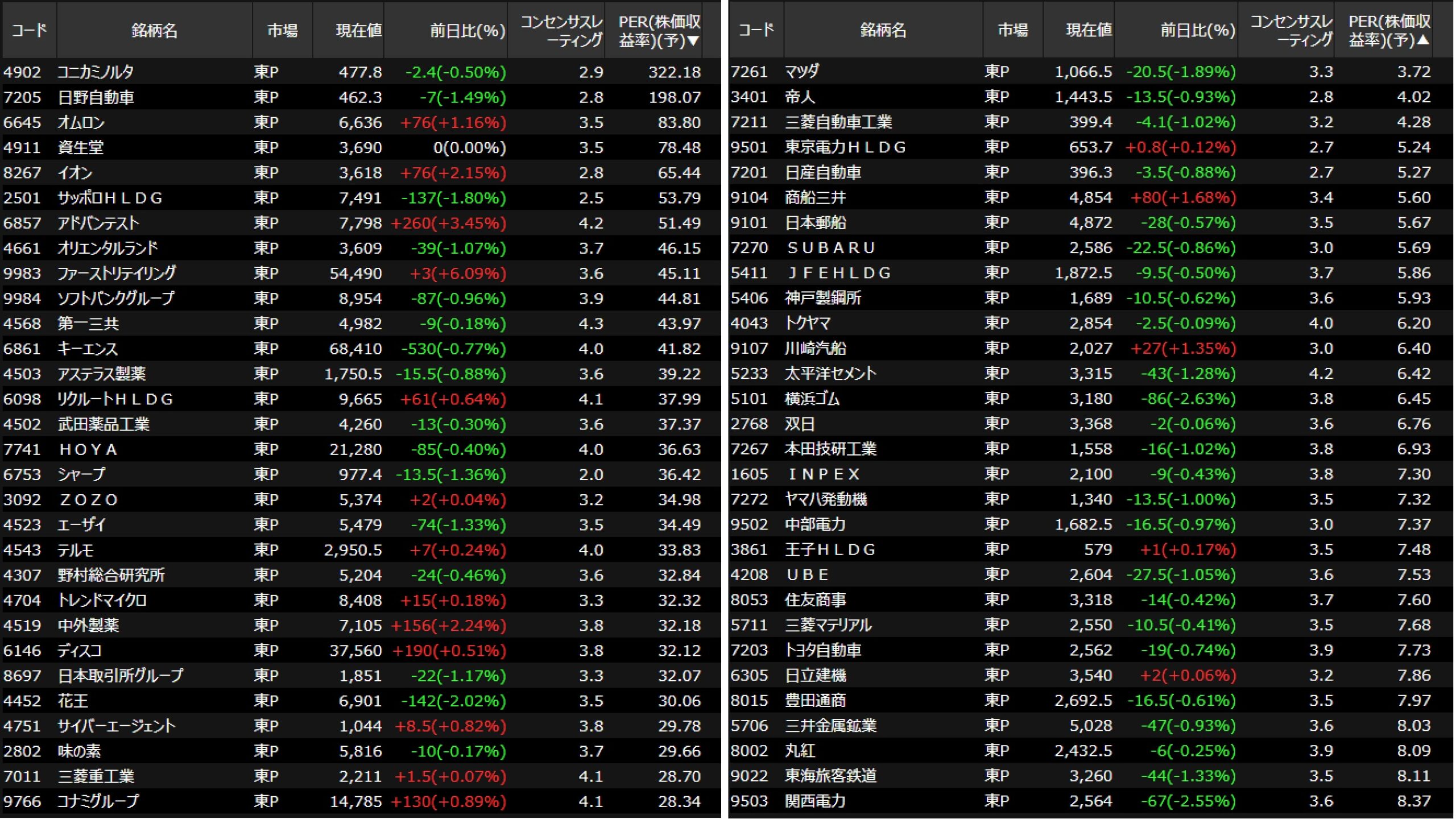Click アドバンテスト +260 price change cell
Screen dimensions: 1456x819
click(448, 223)
